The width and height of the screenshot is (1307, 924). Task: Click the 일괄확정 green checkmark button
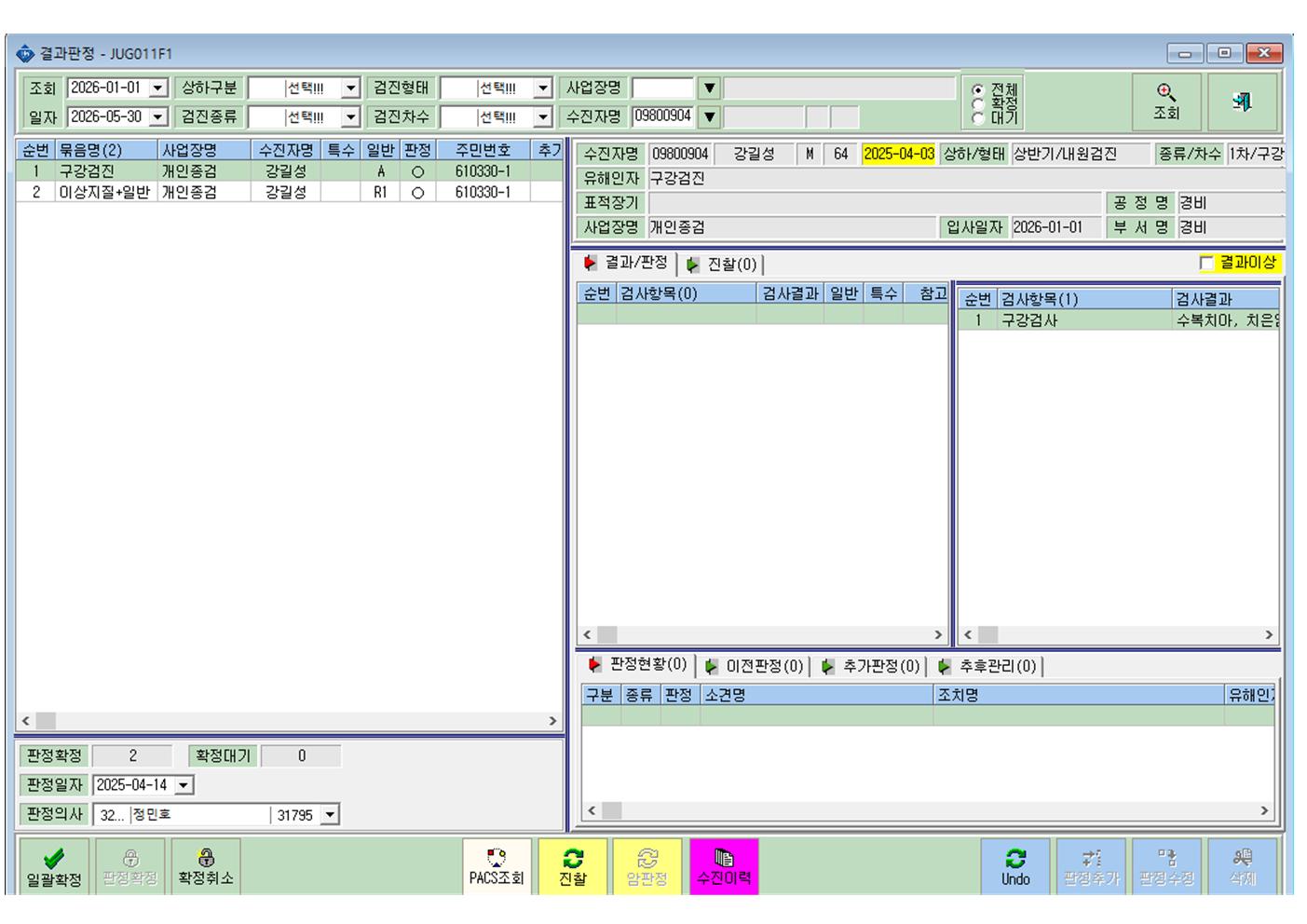click(x=54, y=866)
